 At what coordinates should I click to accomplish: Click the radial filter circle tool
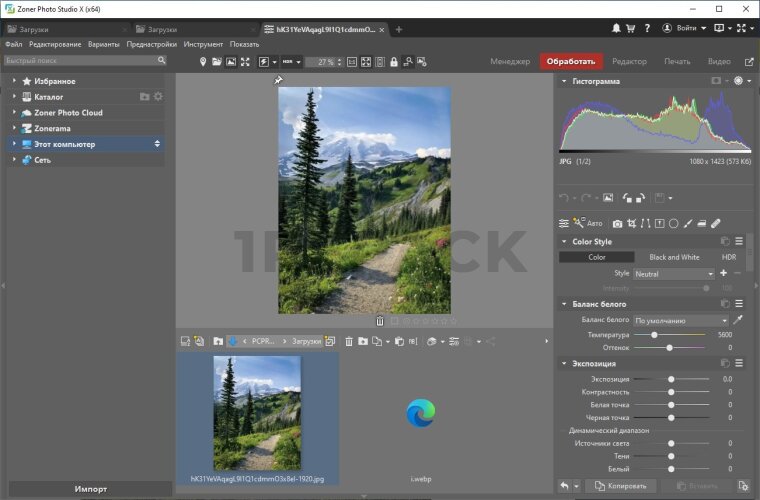click(674, 223)
